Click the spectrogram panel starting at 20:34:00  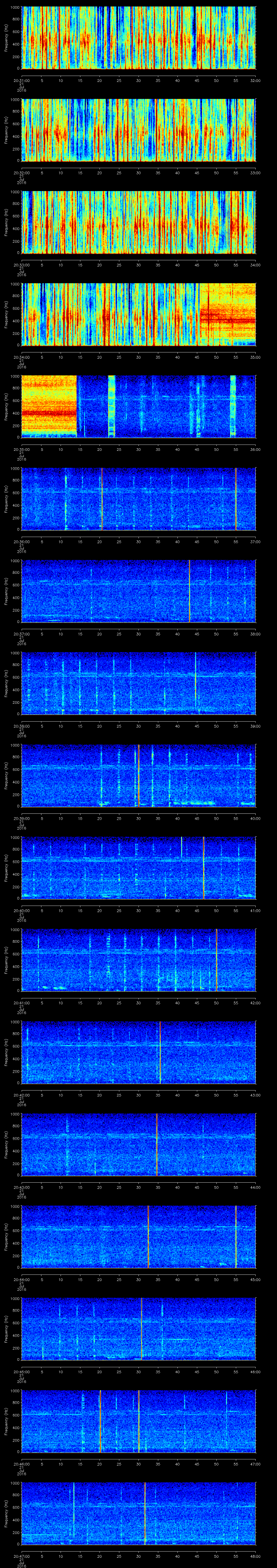[x=139, y=315]
